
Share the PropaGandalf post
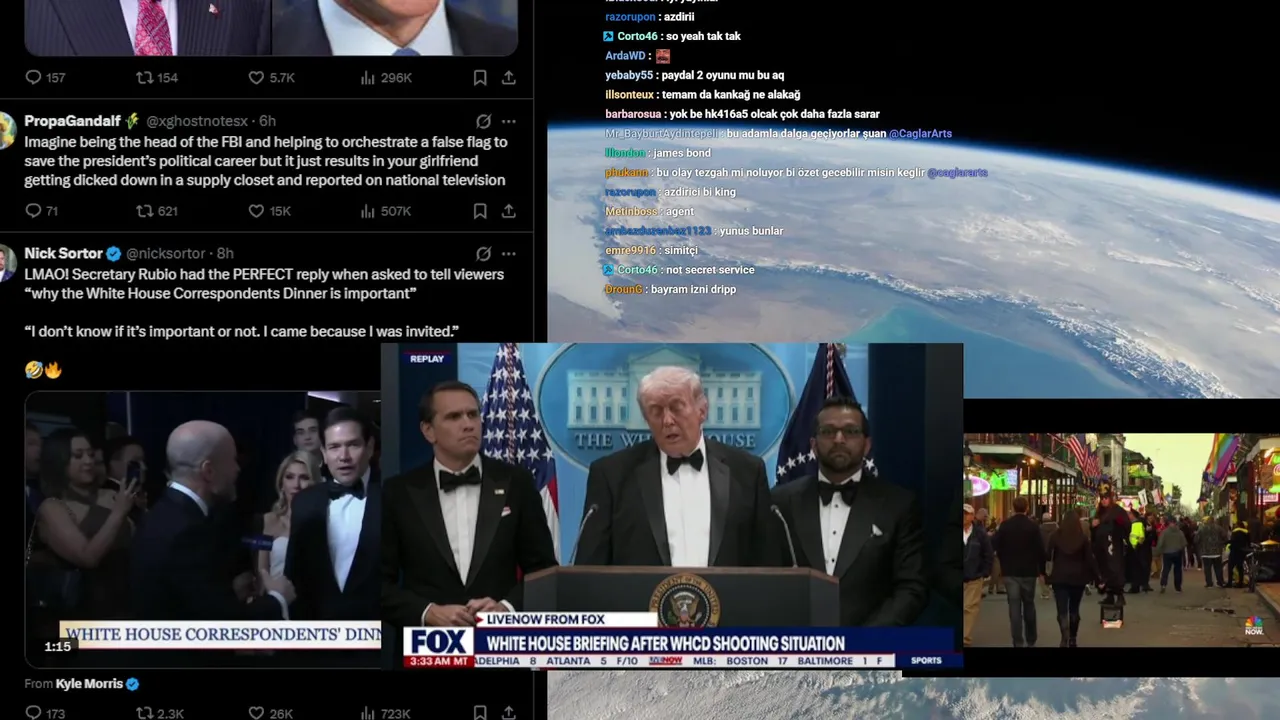(508, 211)
